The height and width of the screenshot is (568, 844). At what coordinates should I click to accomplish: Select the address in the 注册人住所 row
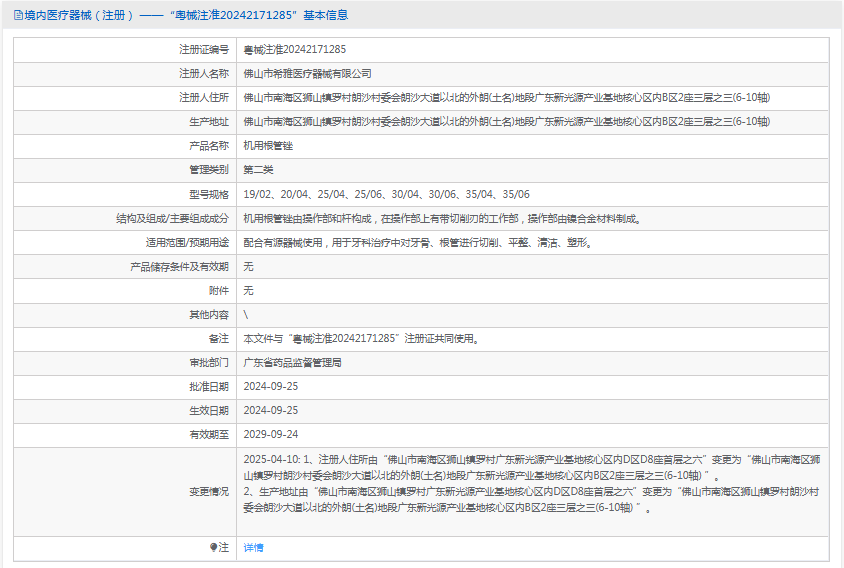click(x=507, y=97)
